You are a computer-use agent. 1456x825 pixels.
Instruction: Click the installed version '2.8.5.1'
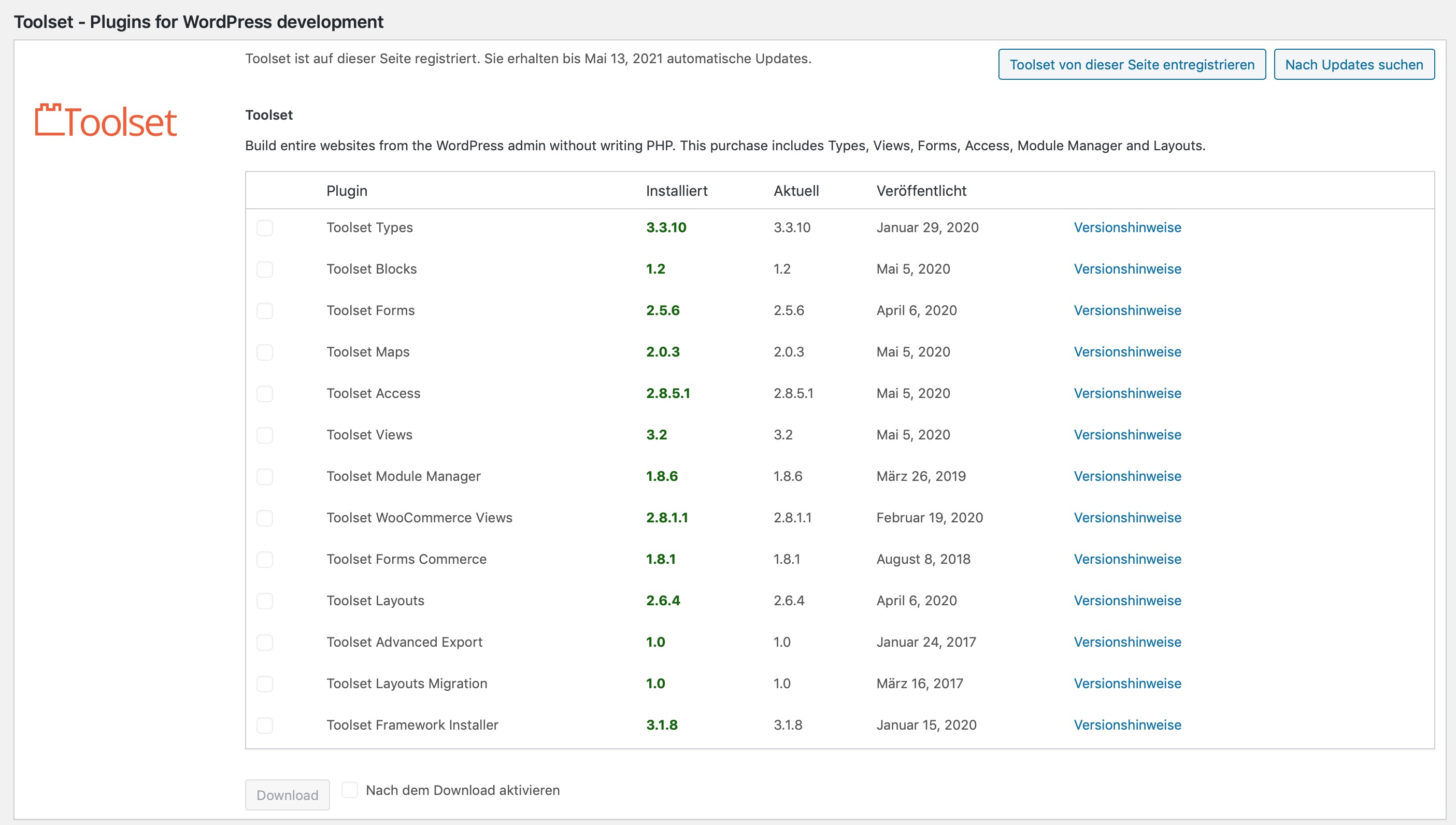668,393
